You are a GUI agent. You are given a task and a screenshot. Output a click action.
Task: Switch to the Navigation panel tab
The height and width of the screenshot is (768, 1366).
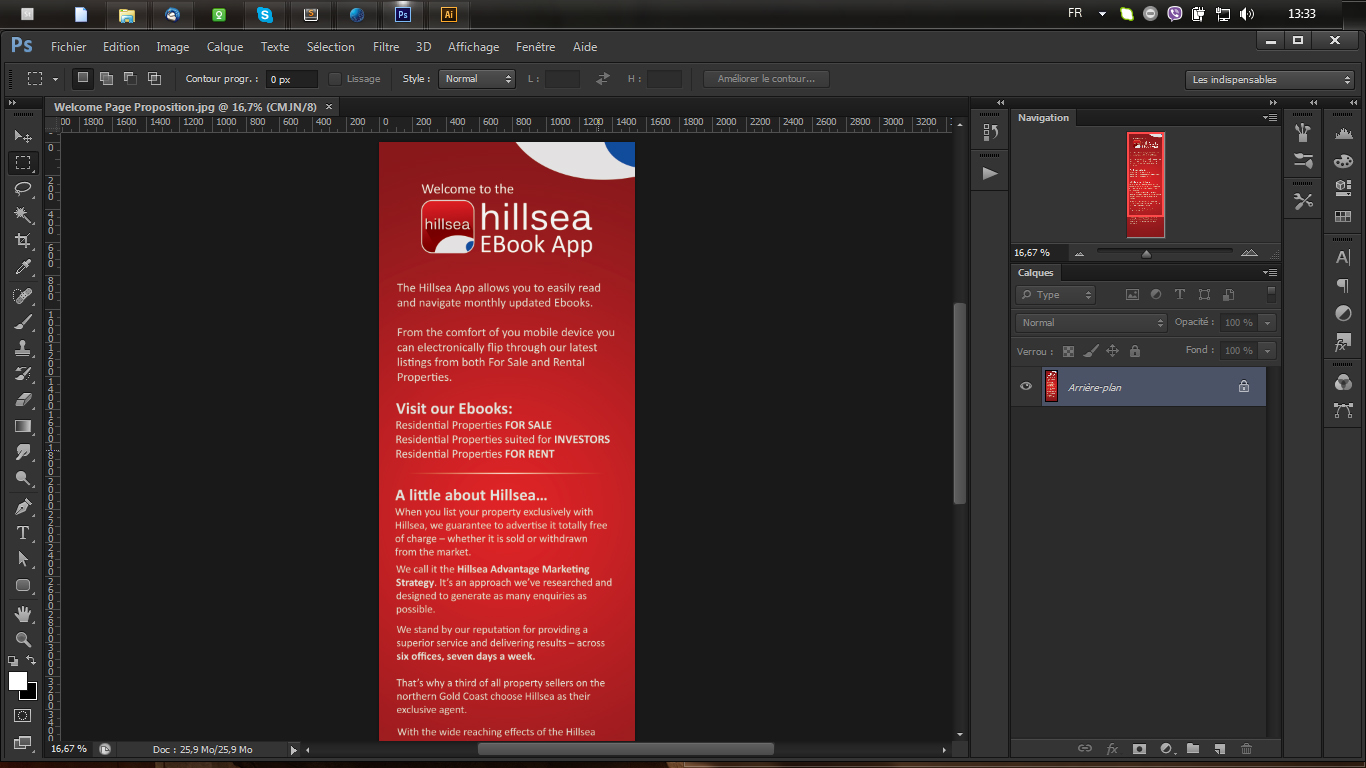click(x=1043, y=118)
